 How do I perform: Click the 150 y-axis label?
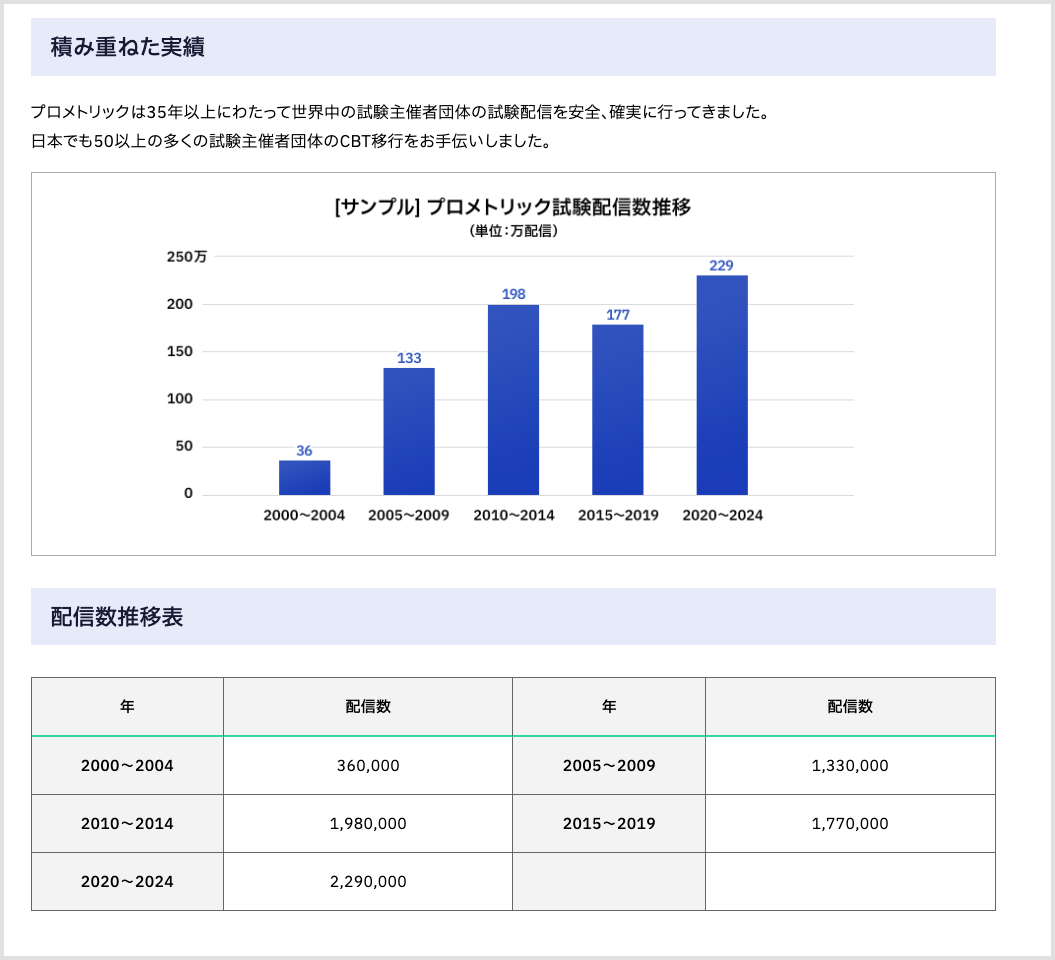[180, 351]
